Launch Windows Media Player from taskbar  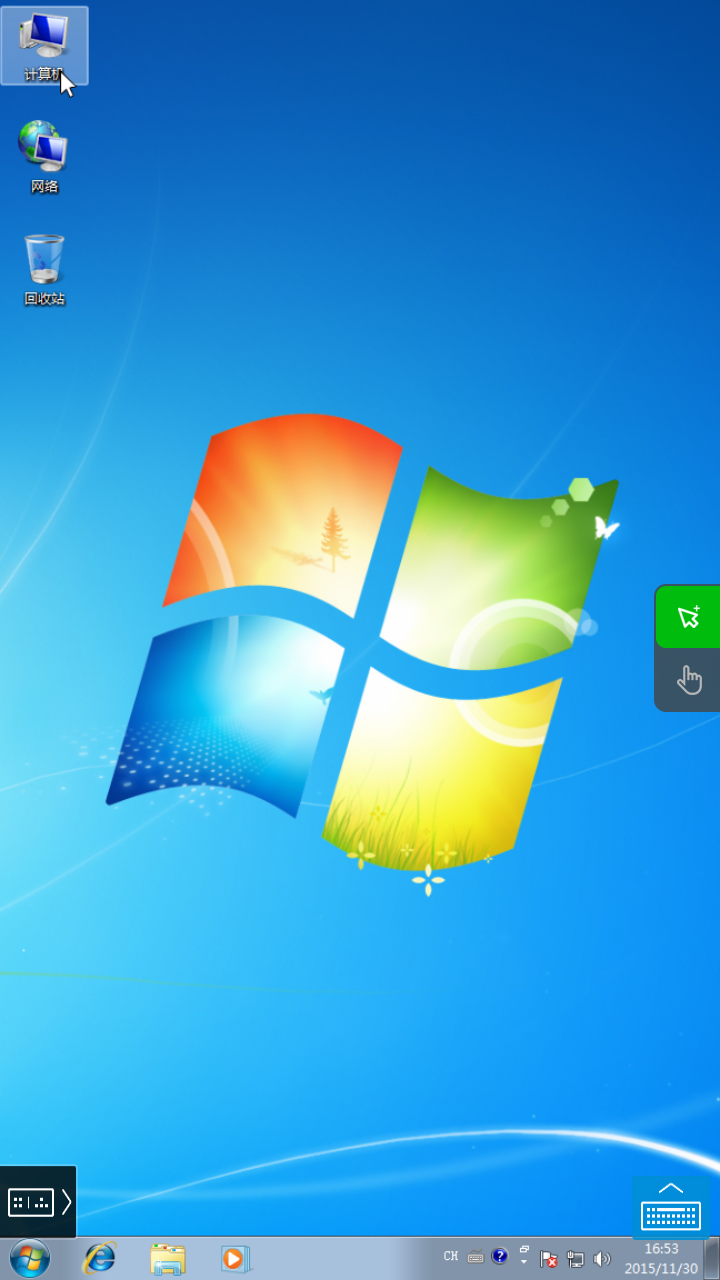[x=235, y=1258]
